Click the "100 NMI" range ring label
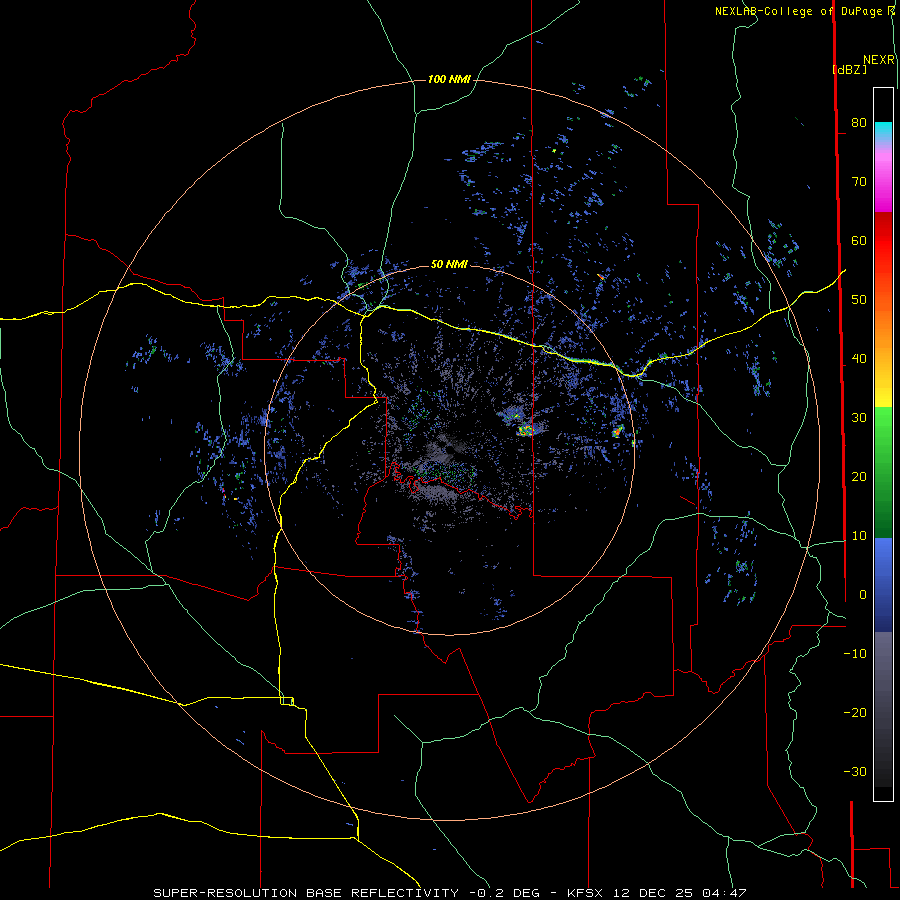 (449, 79)
